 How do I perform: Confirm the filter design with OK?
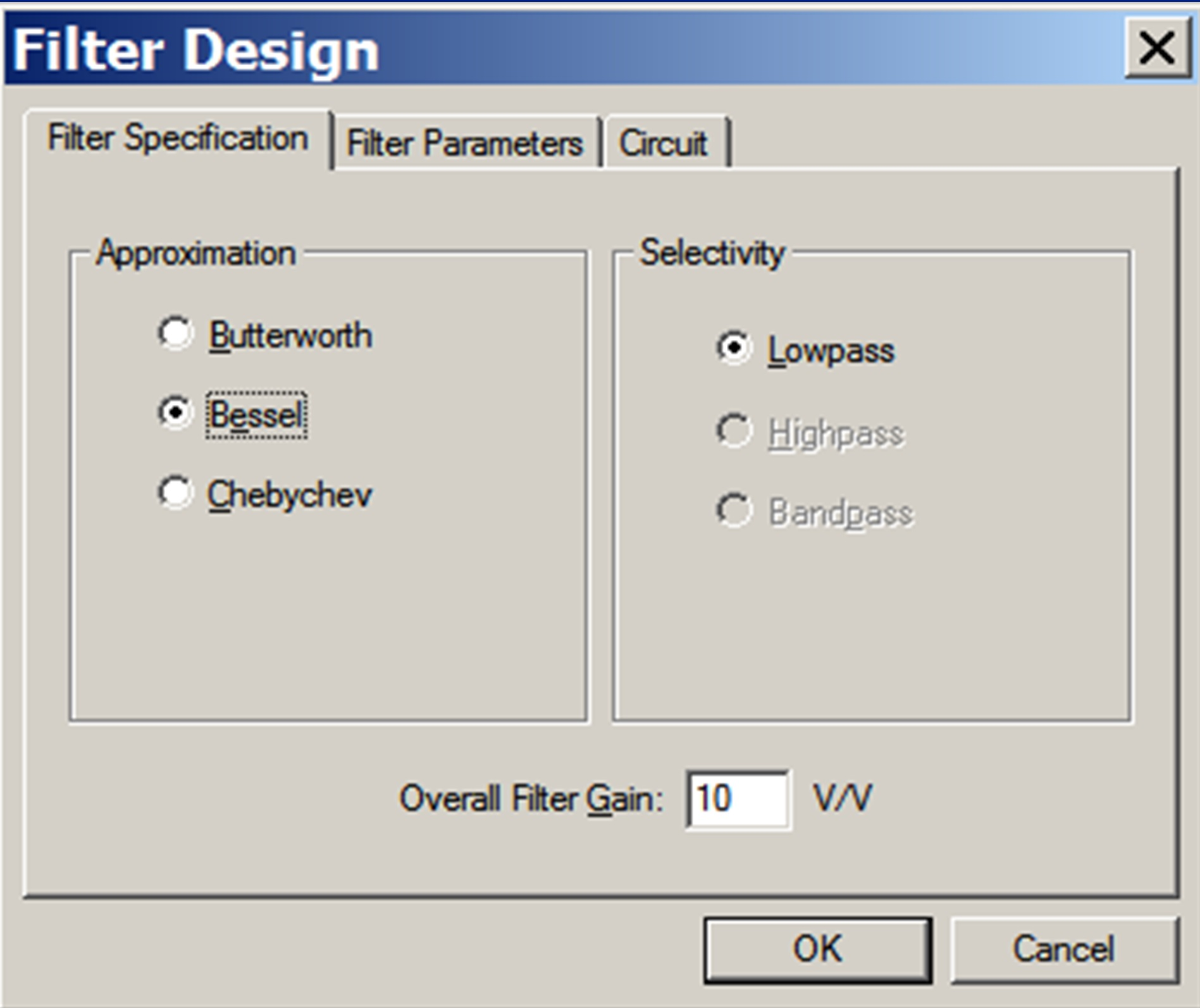coord(817,949)
